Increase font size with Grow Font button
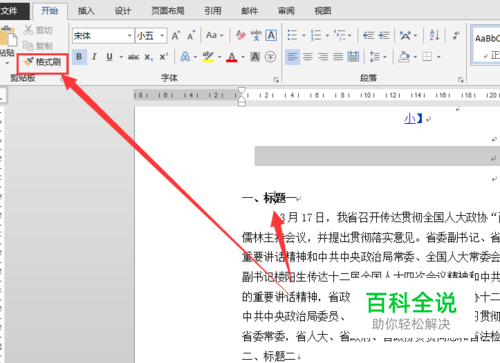Viewport: 500px width, 363px height. coord(176,35)
